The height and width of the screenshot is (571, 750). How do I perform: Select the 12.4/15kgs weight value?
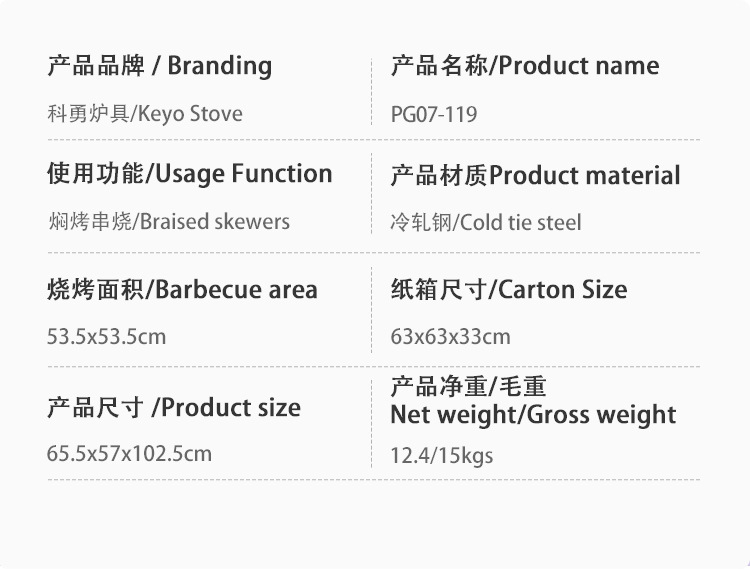[441, 456]
